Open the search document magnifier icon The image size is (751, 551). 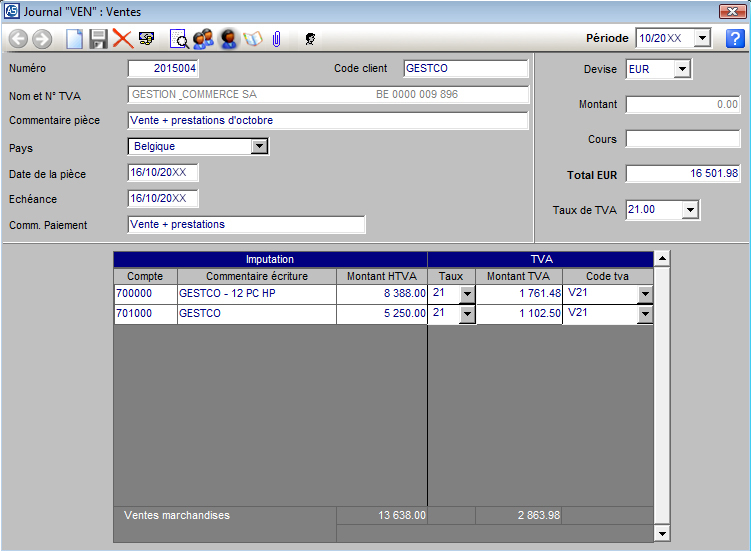click(x=180, y=39)
